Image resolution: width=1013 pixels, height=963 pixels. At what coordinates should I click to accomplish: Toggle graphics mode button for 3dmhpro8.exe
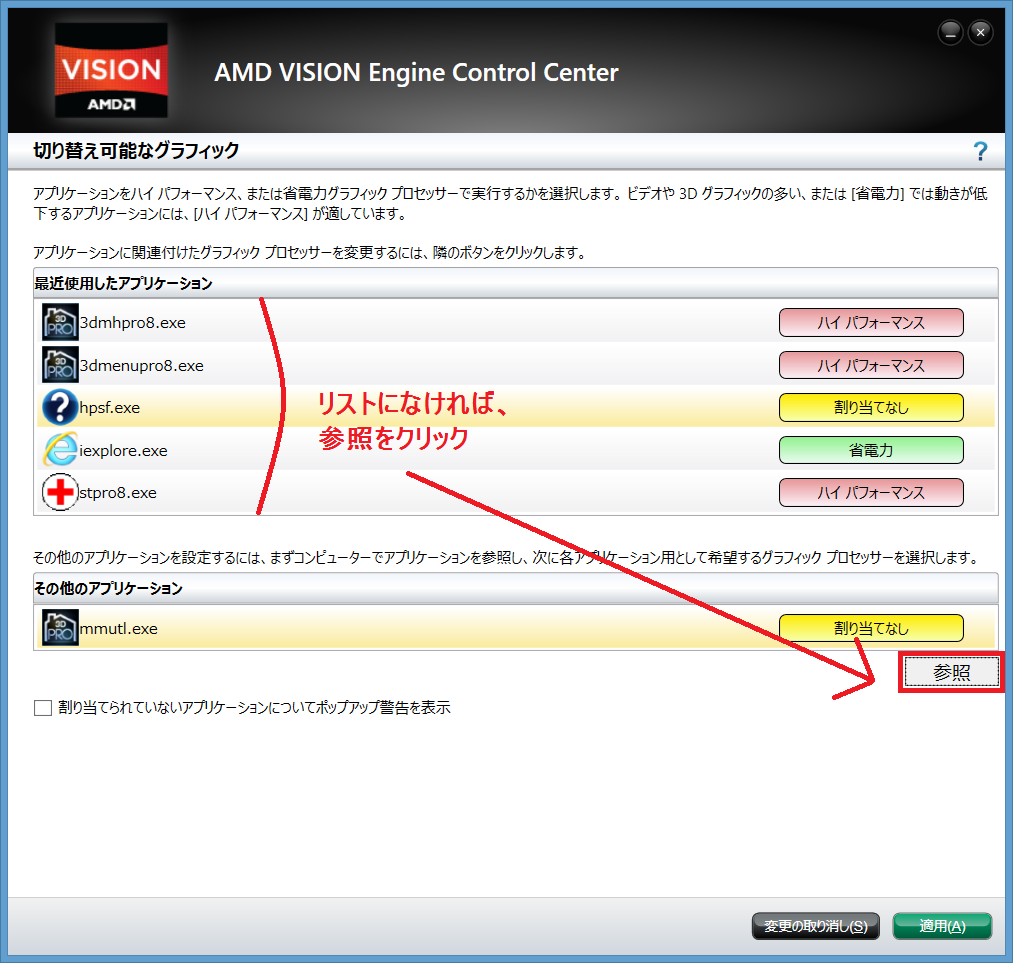point(870,323)
